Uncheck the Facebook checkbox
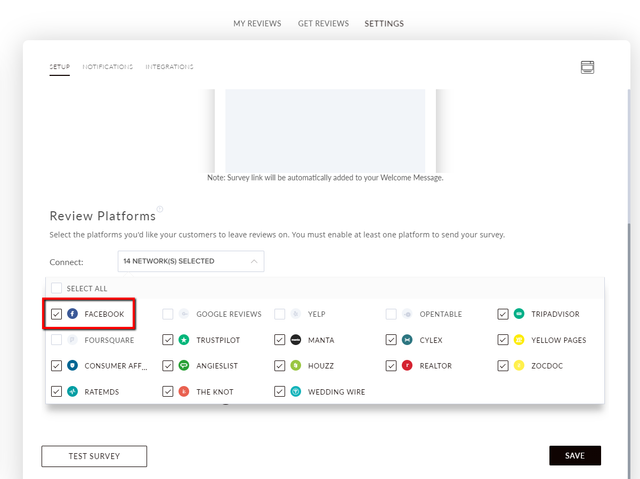 [x=56, y=314]
